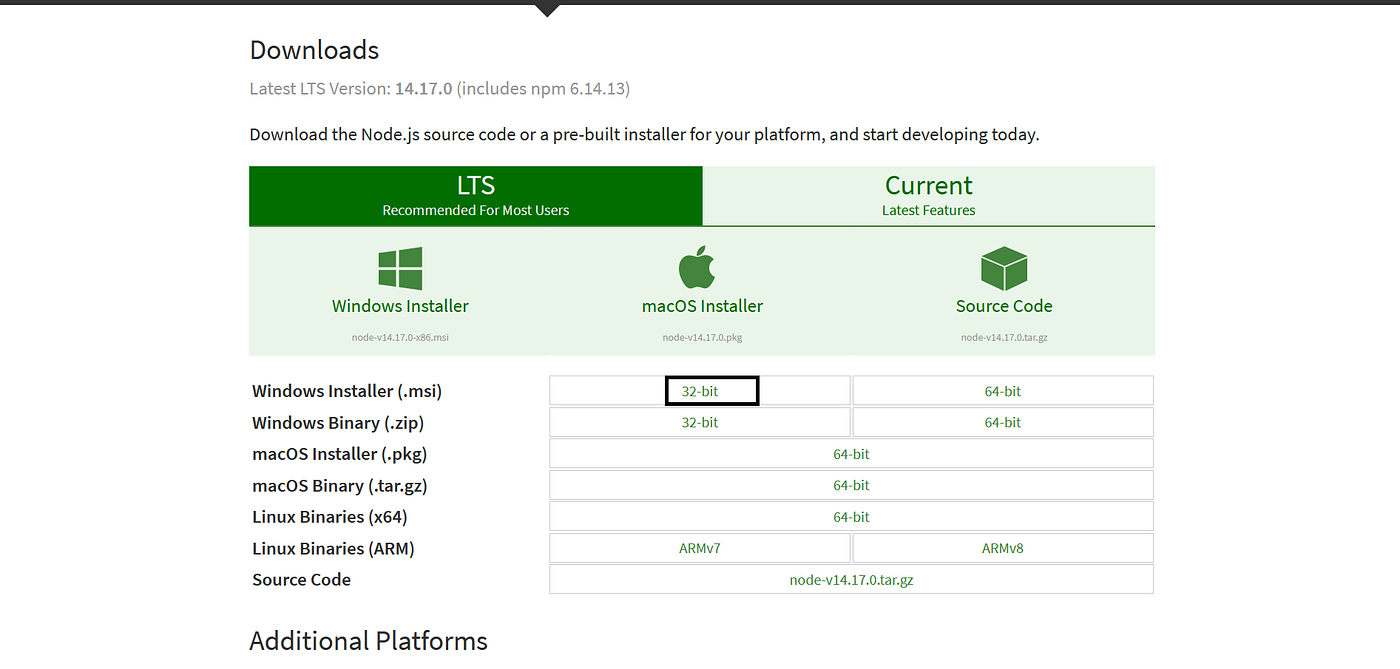Click the Additional Platforms heading
This screenshot has height=669, width=1400.
click(368, 641)
